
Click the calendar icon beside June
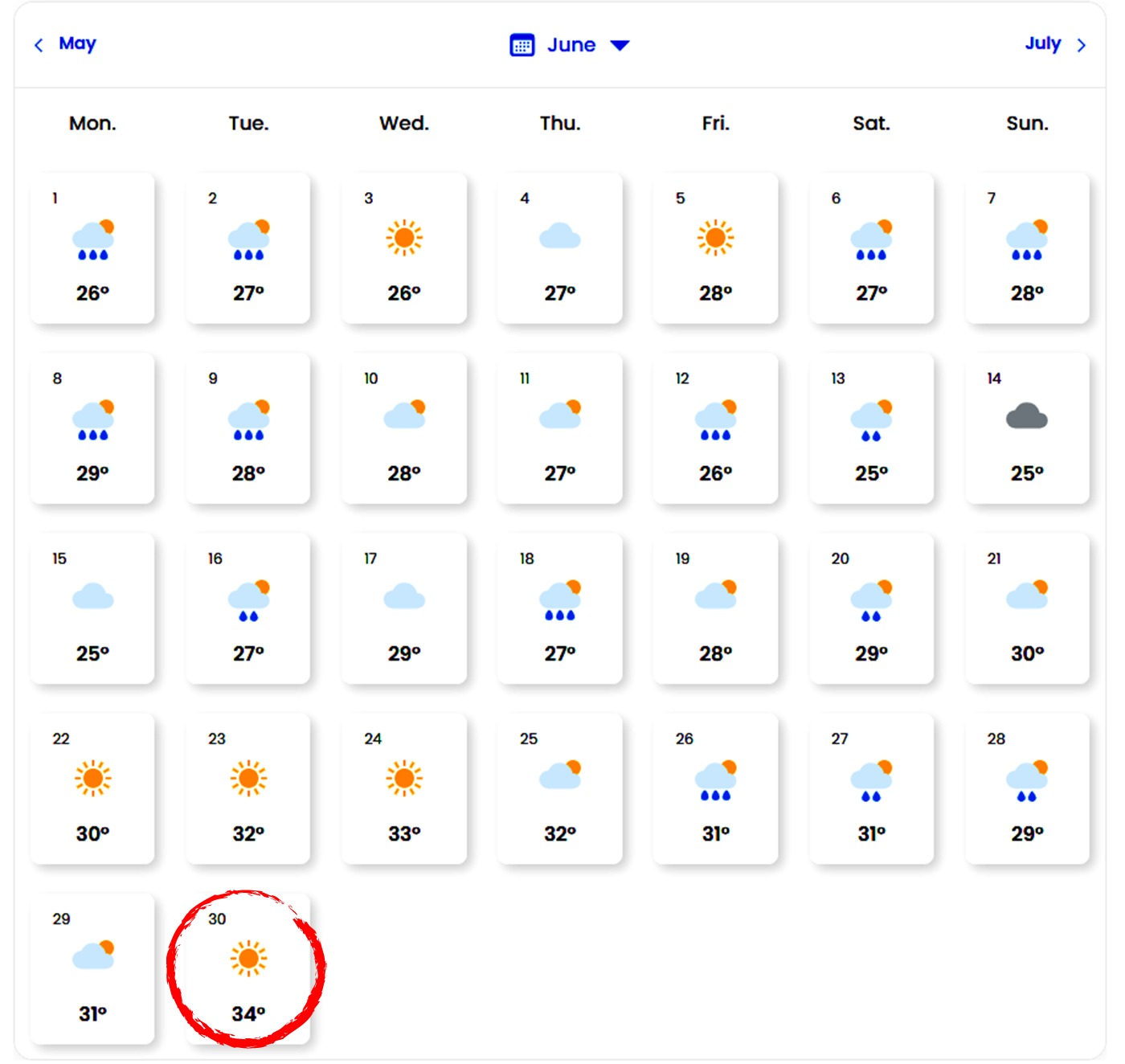522,45
